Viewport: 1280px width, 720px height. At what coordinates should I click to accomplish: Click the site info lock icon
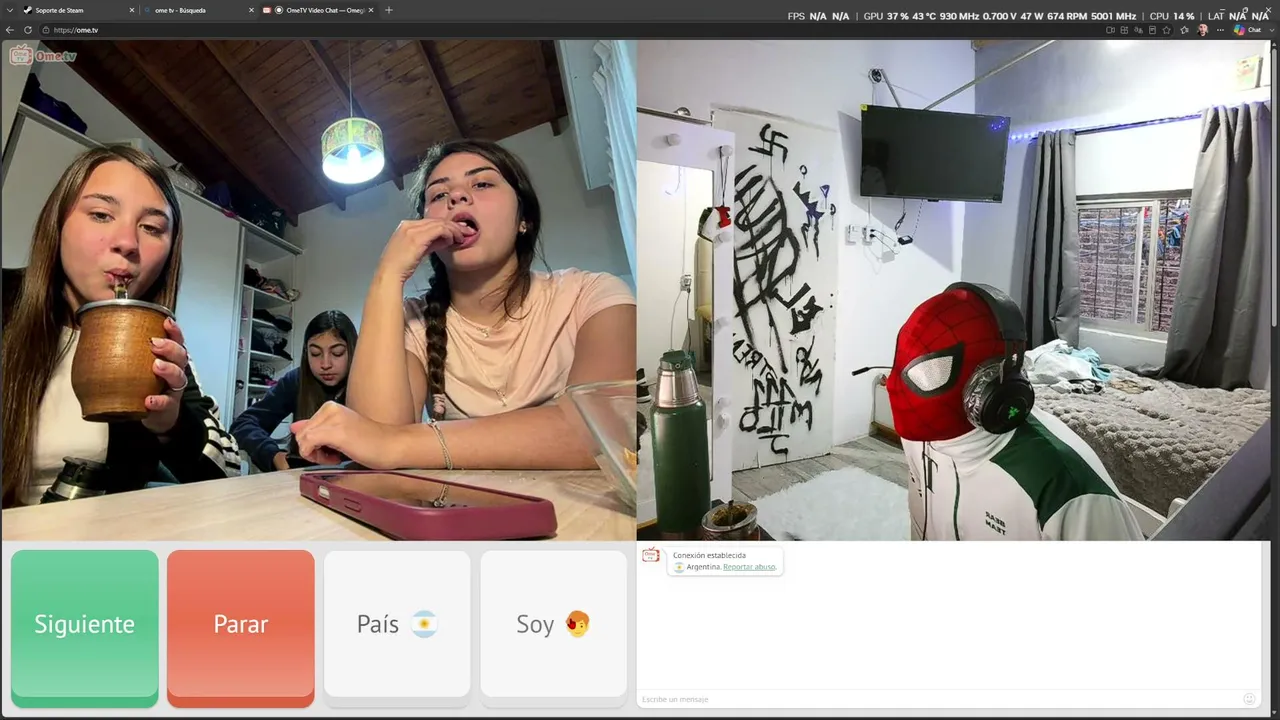(x=46, y=30)
